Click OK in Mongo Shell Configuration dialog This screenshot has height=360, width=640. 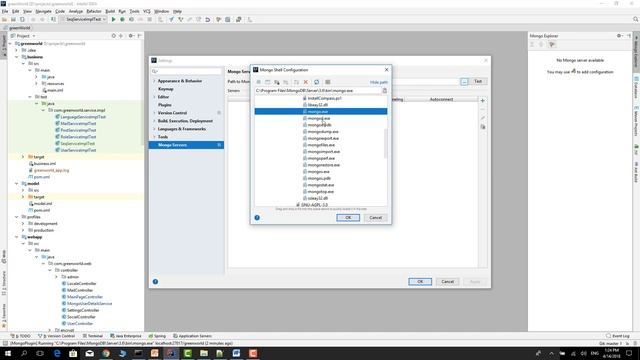coord(348,218)
